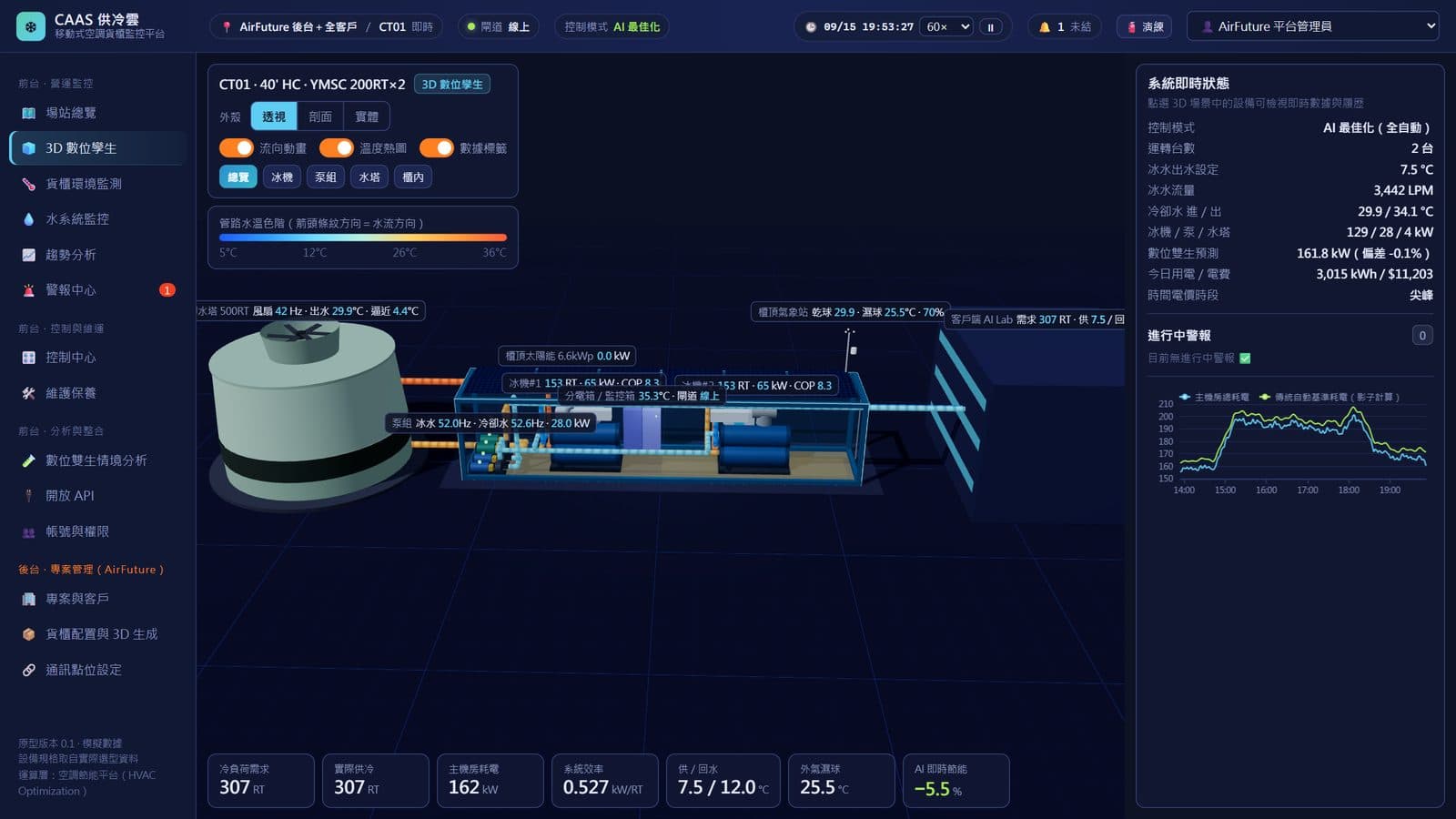Click the 3D 數位孿生 badge beside CT01 title
This screenshot has height=819, width=1456.
452,85
